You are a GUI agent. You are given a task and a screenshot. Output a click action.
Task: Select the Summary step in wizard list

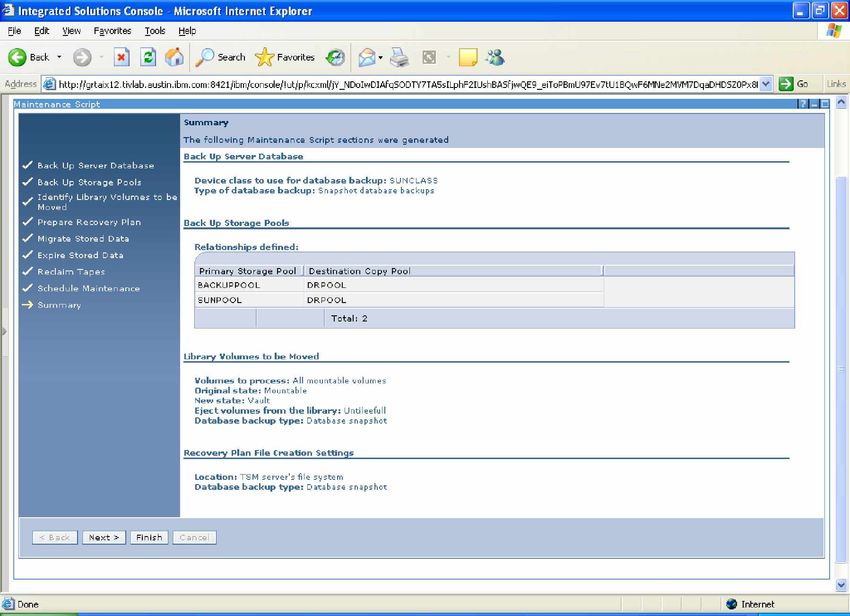pyautogui.click(x=59, y=305)
